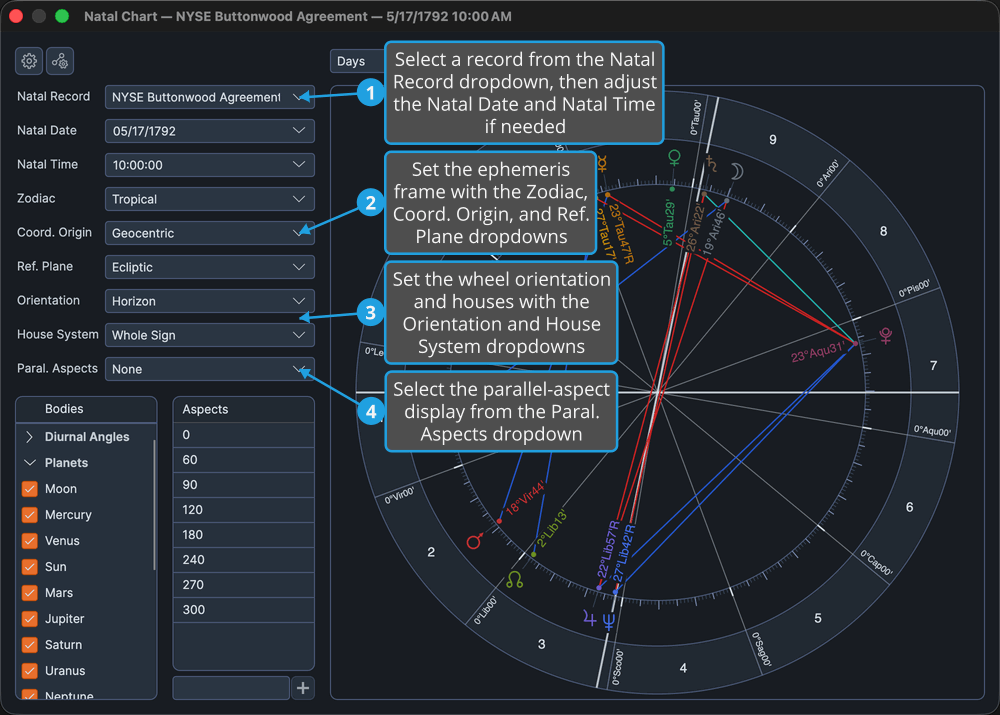1000x715 pixels.
Task: Click the Saturn glyph on the chart
Action: click(x=711, y=164)
